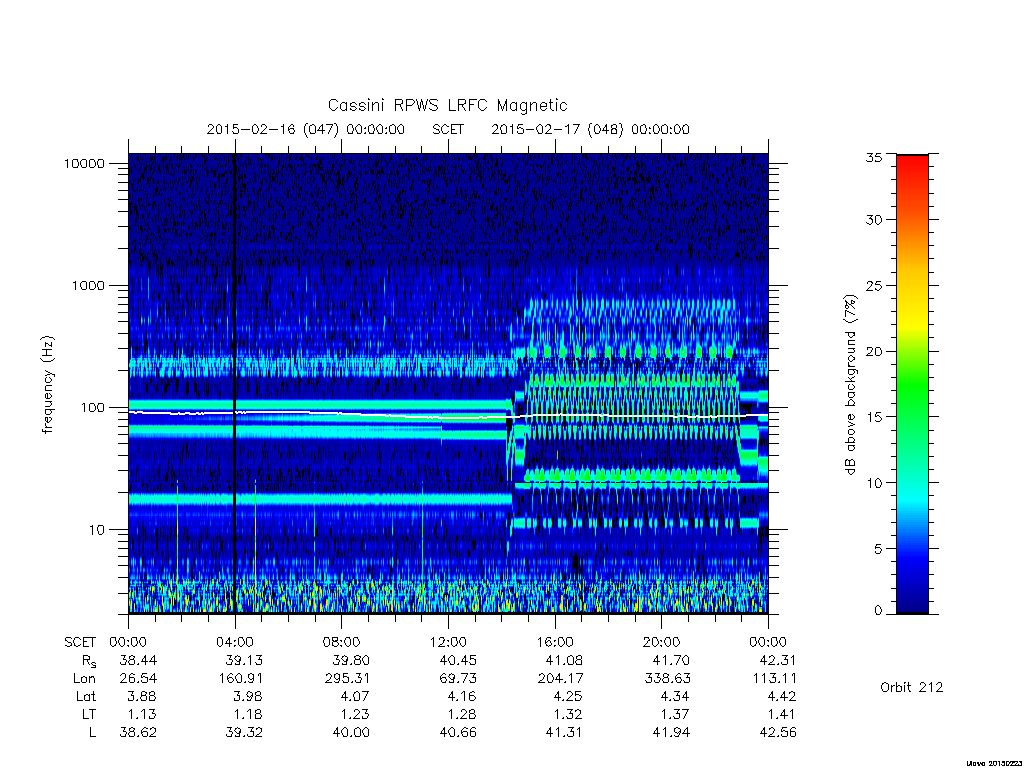Viewport: 1024px width, 768px height.
Task: Click the '35' color bar tick value
Action: point(874,157)
